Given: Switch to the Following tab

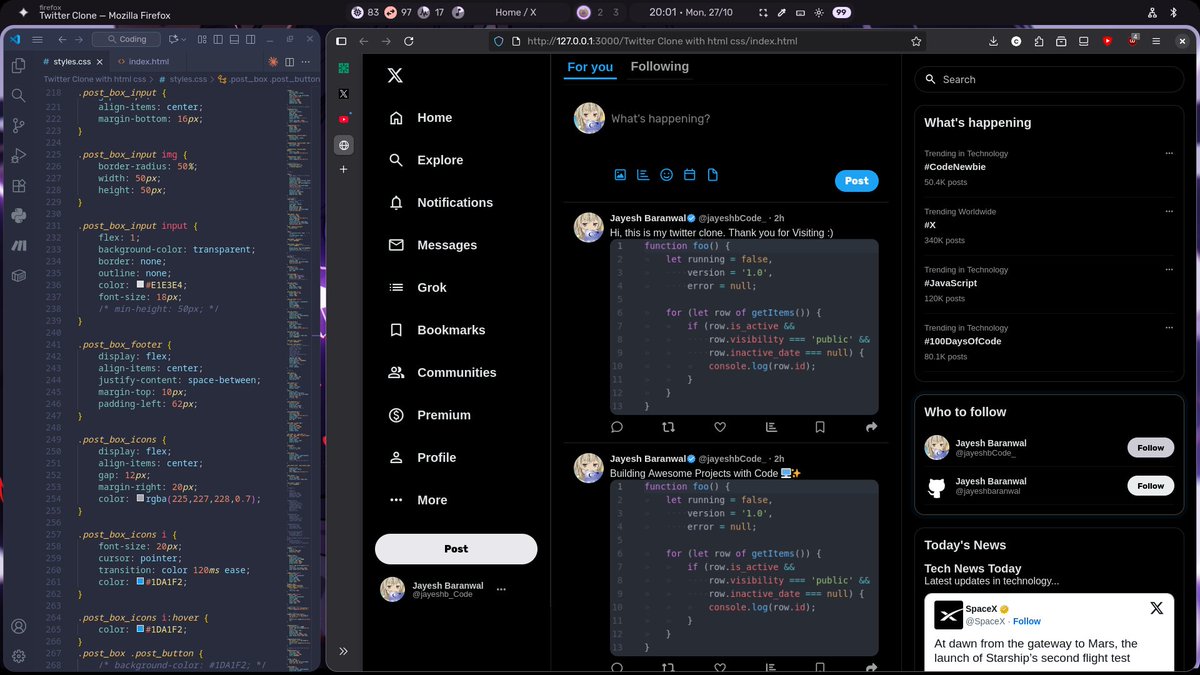Looking at the screenshot, I should (660, 67).
